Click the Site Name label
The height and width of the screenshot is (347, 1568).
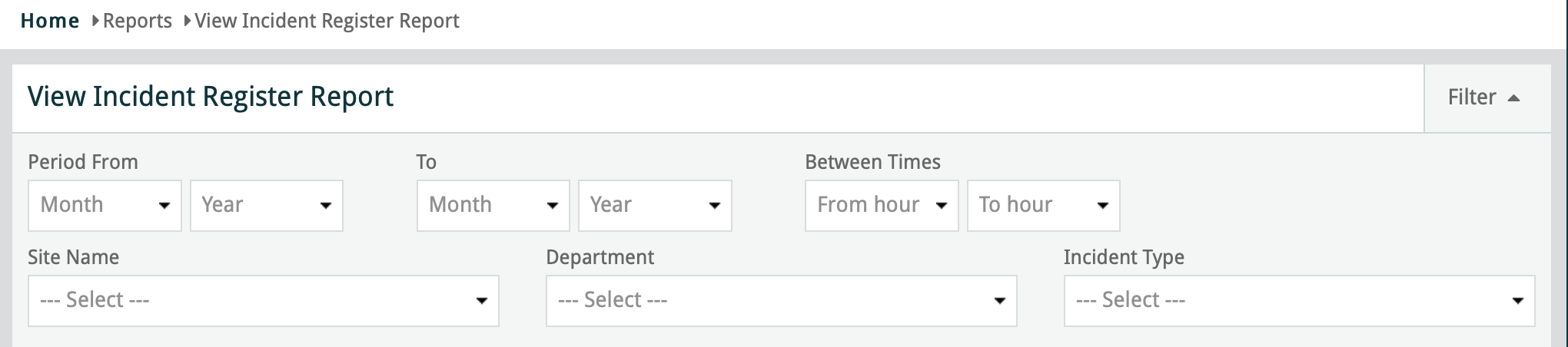pyautogui.click(x=73, y=257)
